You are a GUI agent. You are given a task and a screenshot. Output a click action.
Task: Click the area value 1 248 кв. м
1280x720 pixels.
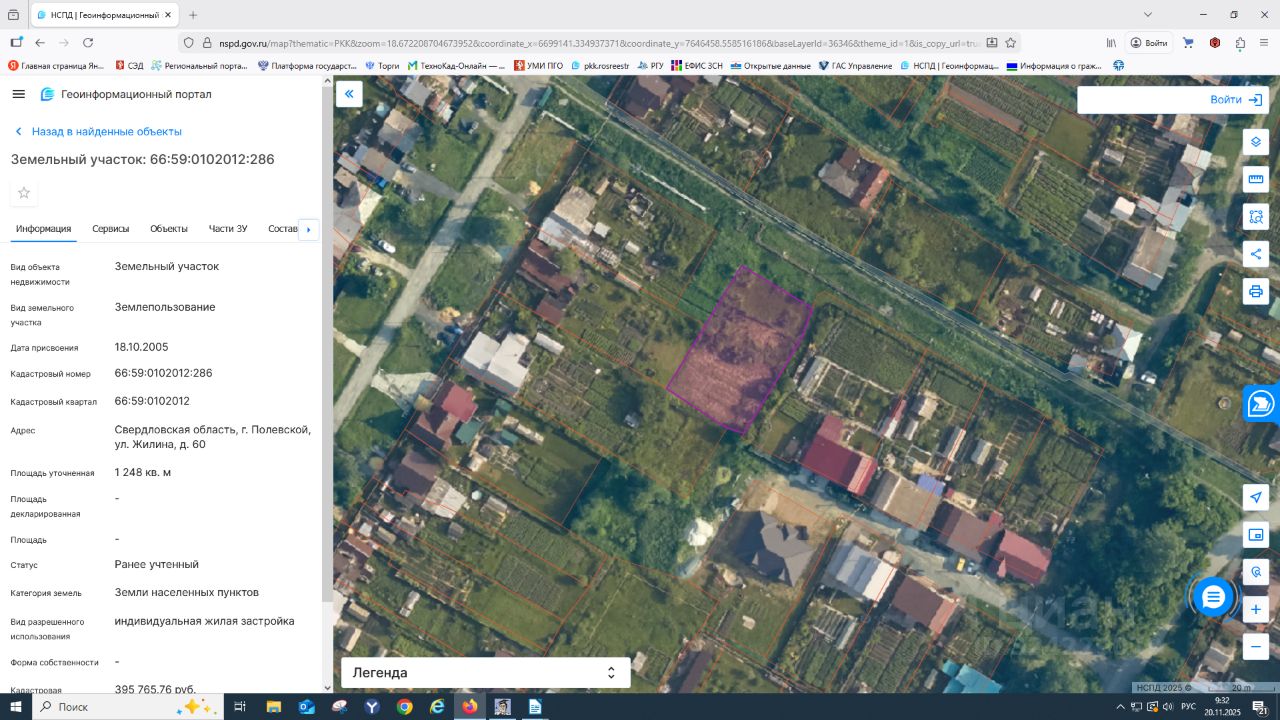coord(143,472)
